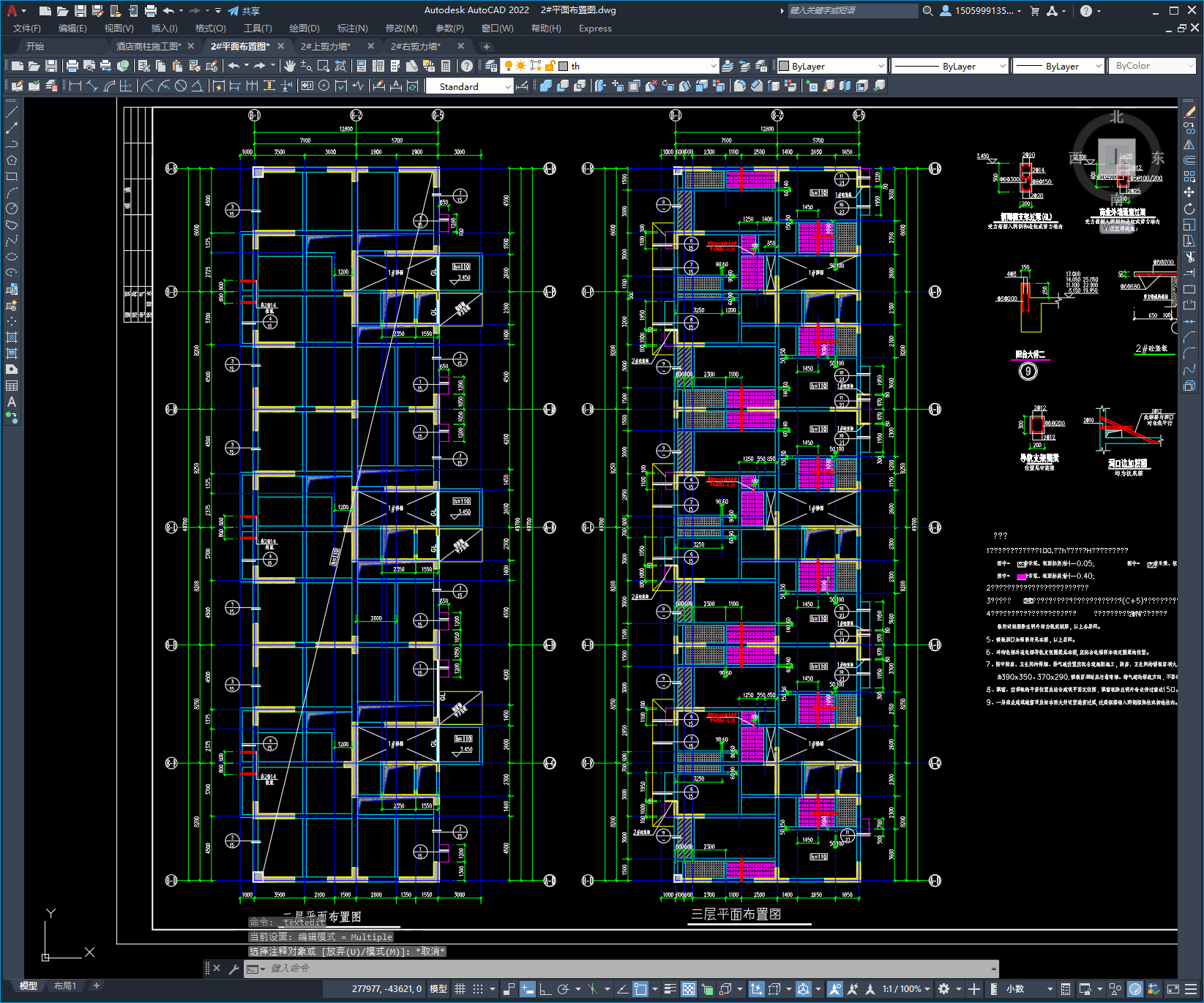The height and width of the screenshot is (1003, 1204).
Task: Click the Paste clipboard icon
Action: point(178,66)
